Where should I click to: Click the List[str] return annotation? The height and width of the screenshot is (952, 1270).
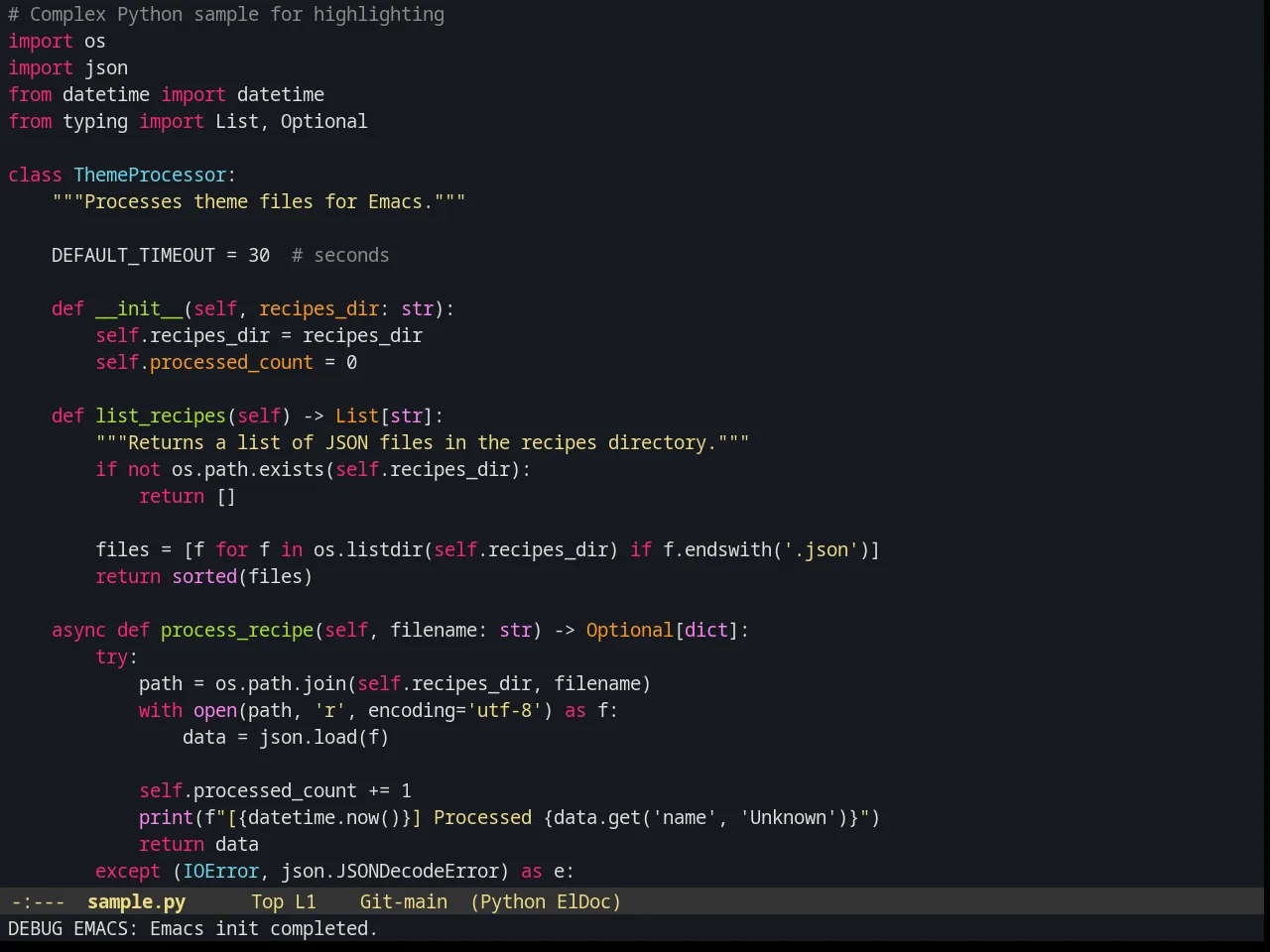(x=384, y=416)
